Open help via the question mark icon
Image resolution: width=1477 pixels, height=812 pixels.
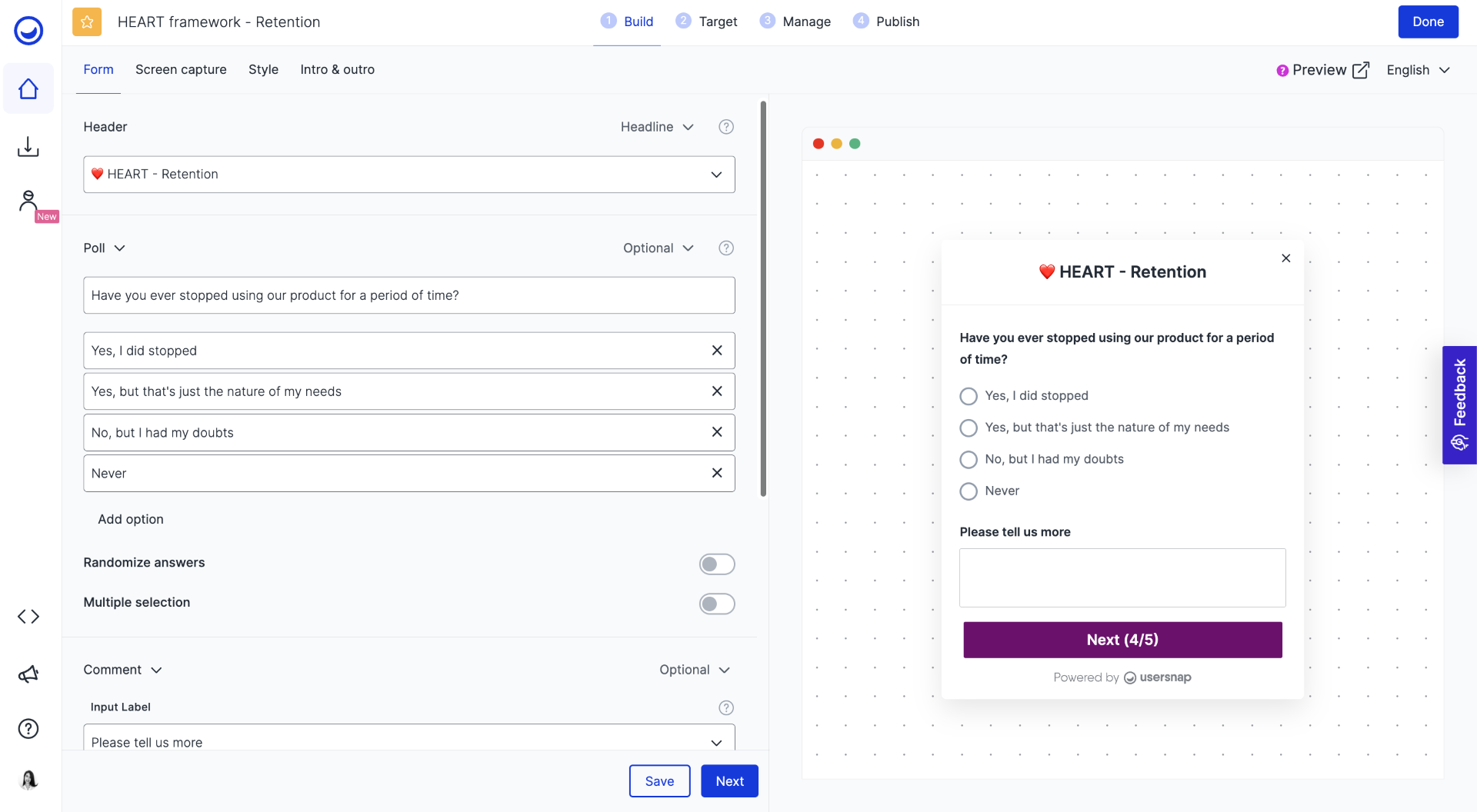28,728
